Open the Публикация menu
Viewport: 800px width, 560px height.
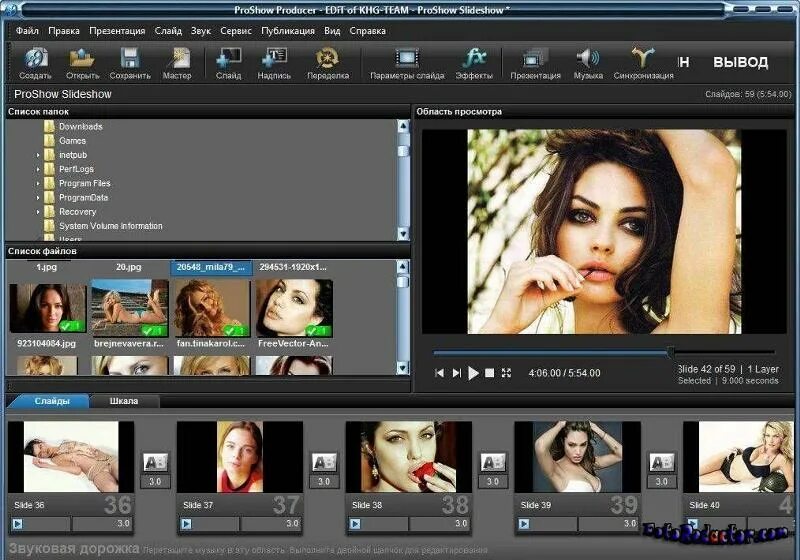[288, 31]
